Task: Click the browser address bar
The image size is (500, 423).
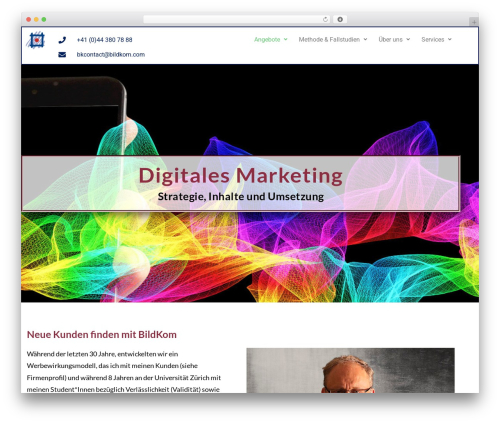Action: 237,19
